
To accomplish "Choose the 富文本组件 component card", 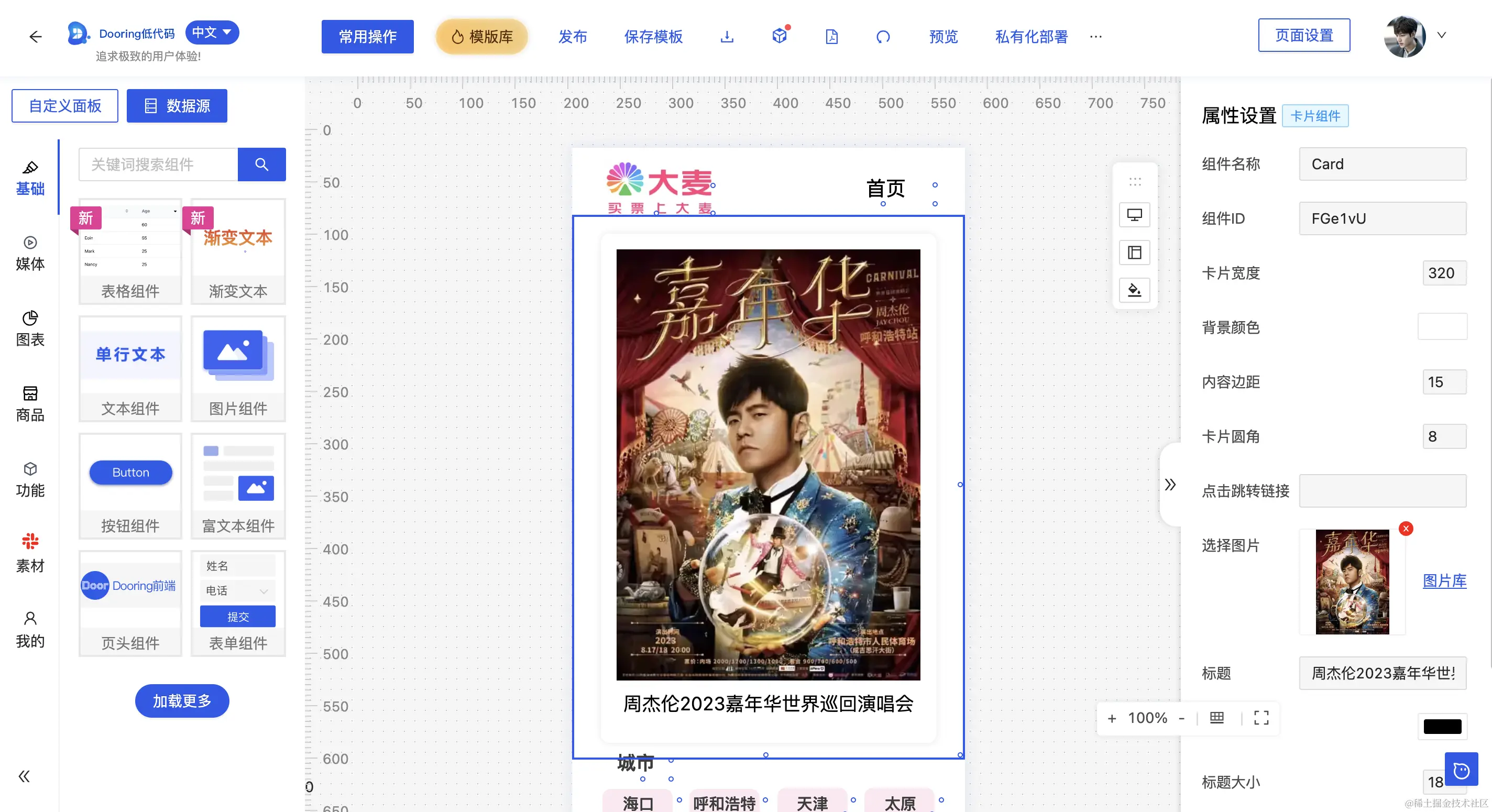I will [x=238, y=486].
